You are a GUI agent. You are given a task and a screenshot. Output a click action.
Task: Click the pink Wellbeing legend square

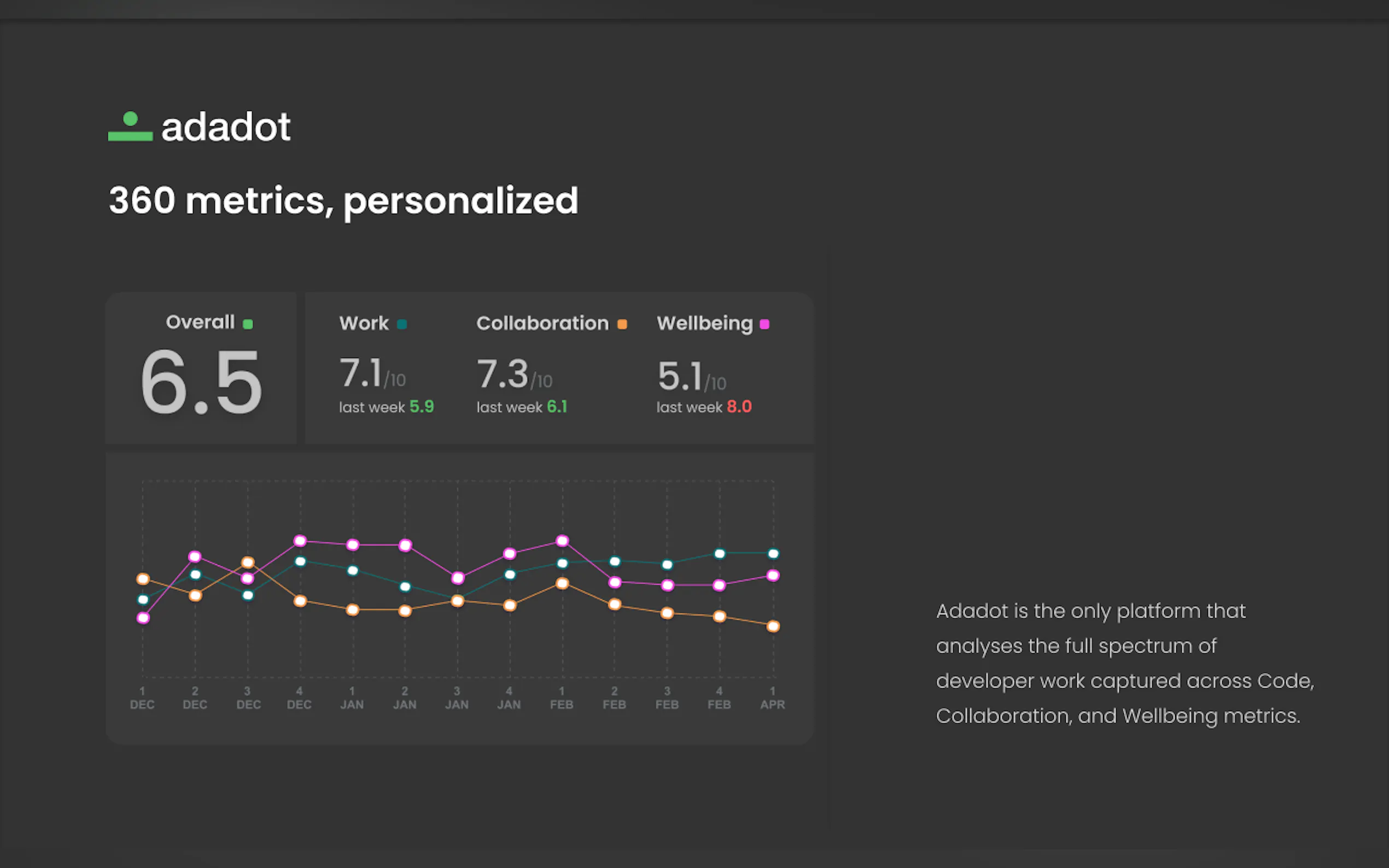pyautogui.click(x=764, y=324)
